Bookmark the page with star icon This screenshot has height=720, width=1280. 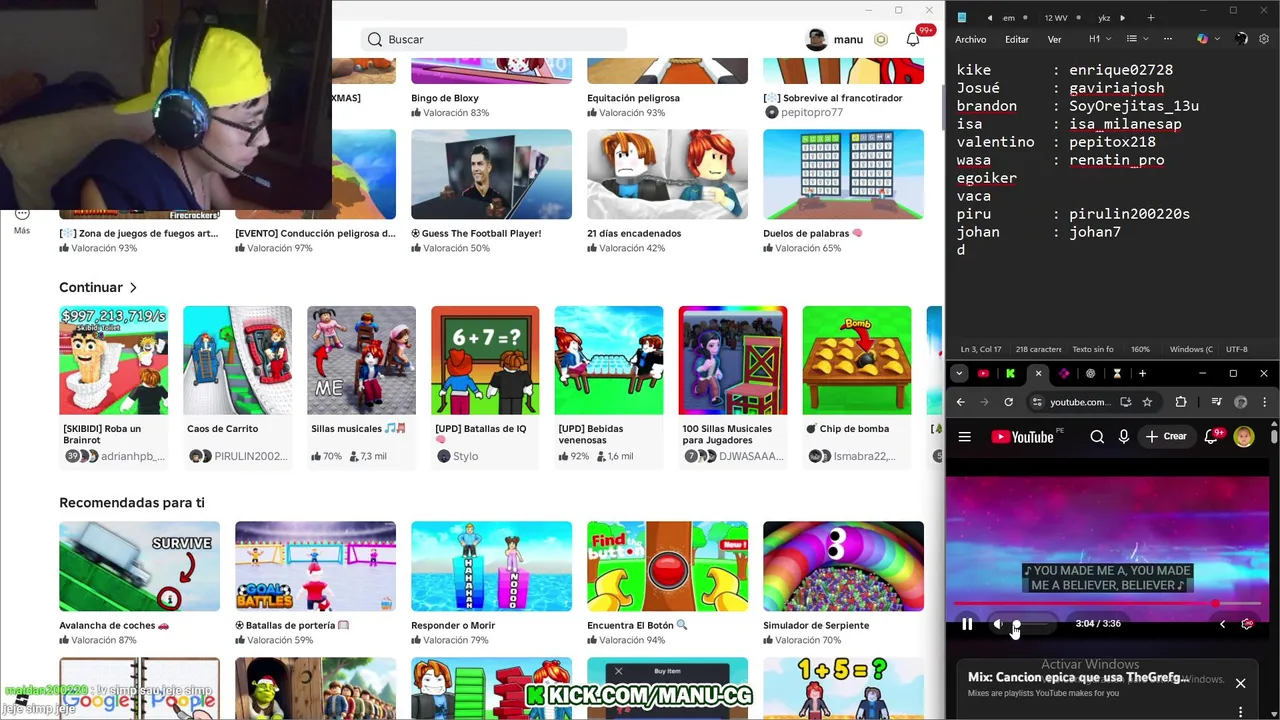coord(1147,402)
